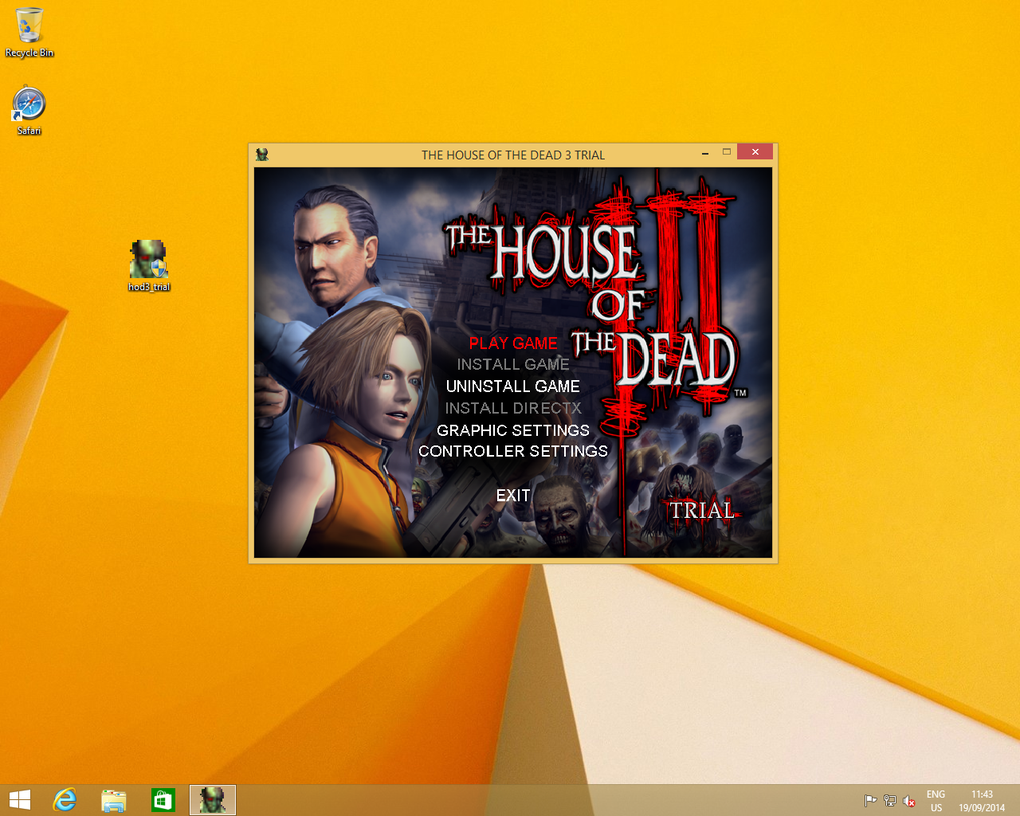The height and width of the screenshot is (816, 1020).
Task: Select the INSTALL DIRECTX menu entry
Action: (x=513, y=408)
